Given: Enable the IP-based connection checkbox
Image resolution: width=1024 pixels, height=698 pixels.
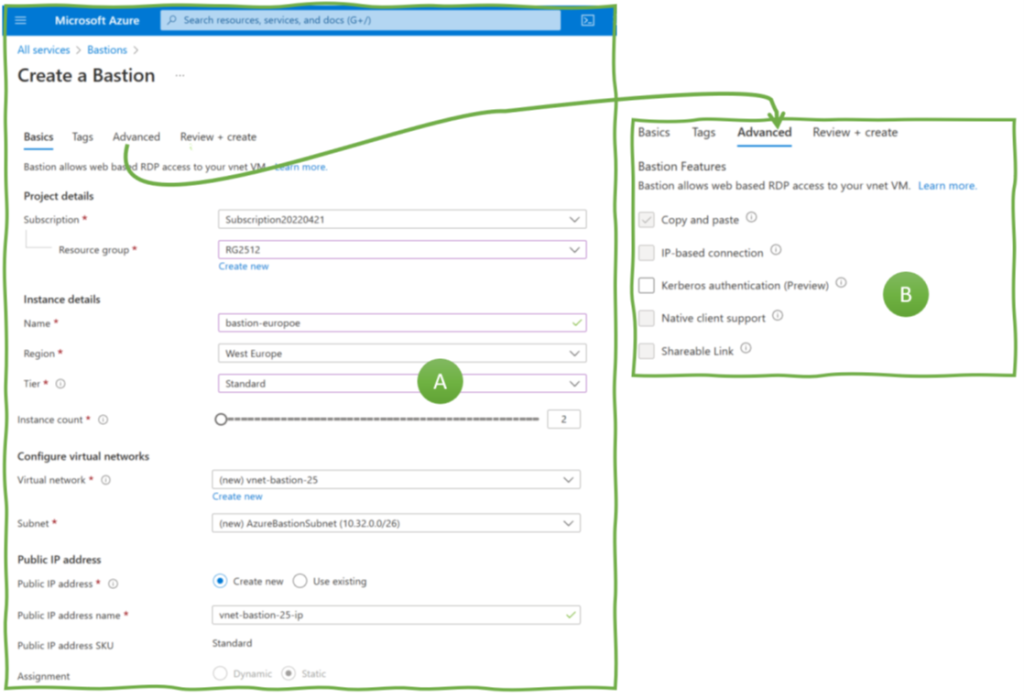Looking at the screenshot, I should coord(647,253).
